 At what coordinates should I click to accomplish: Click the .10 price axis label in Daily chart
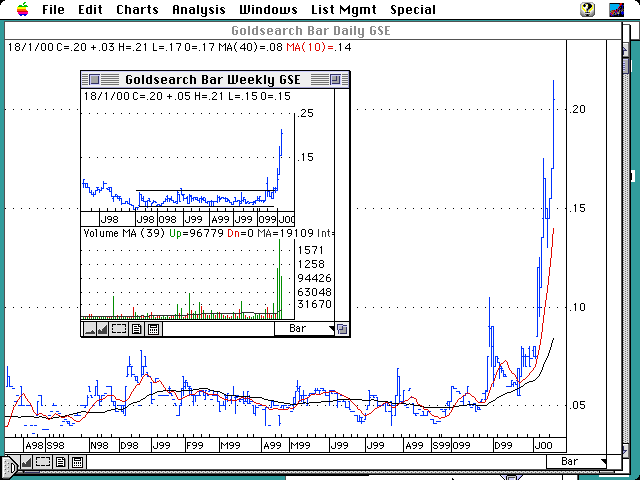578,307
